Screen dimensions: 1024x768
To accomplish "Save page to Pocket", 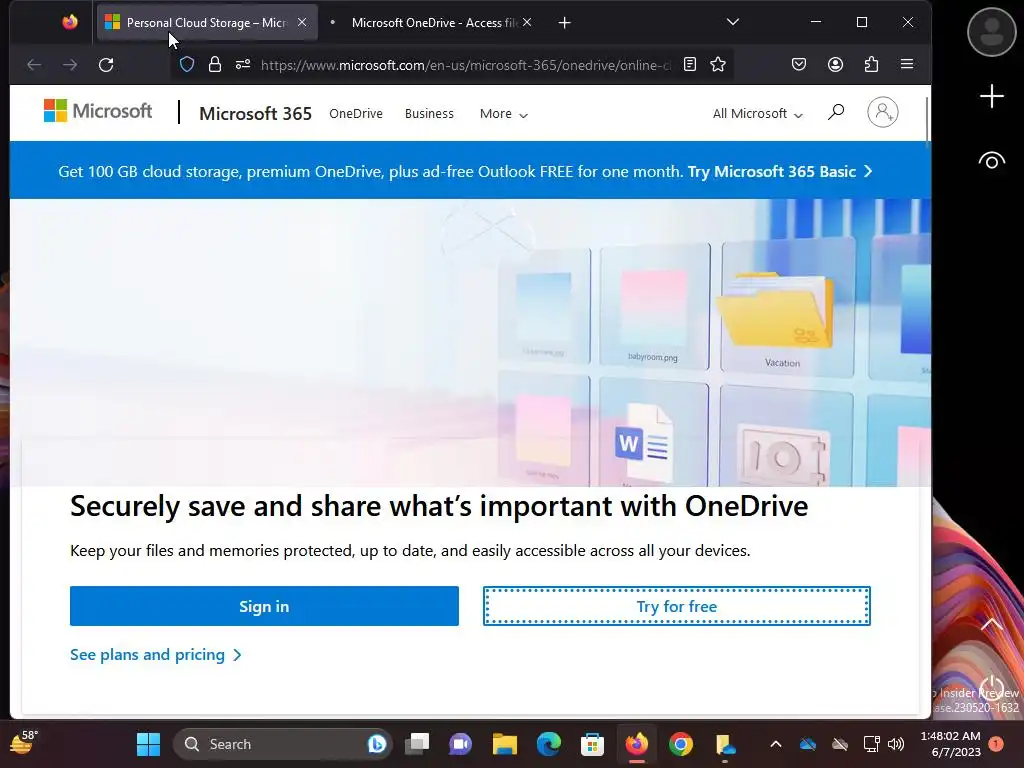I will click(799, 64).
